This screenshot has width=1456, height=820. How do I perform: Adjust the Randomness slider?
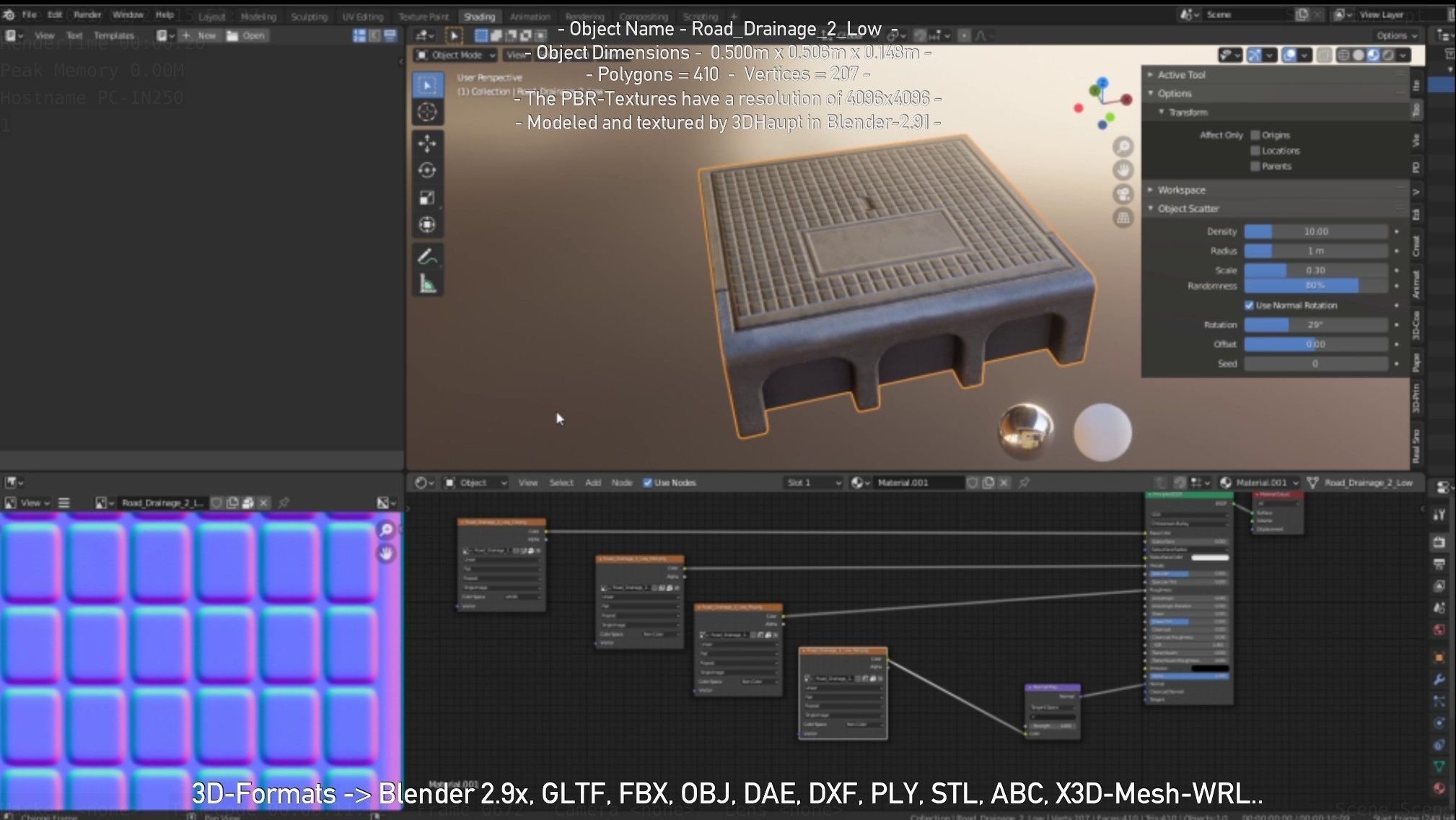pyautogui.click(x=1316, y=286)
